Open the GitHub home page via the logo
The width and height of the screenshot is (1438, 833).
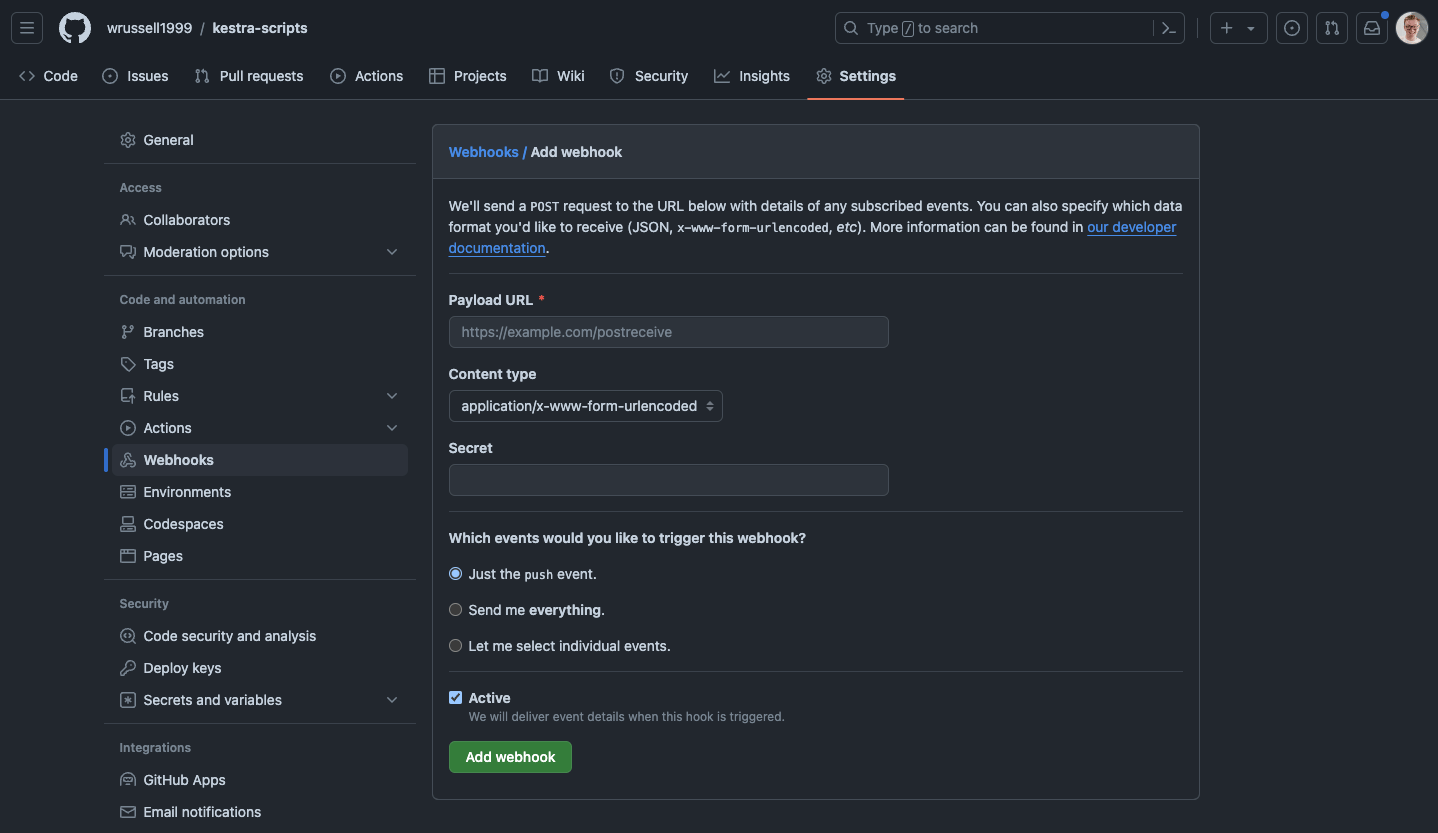pyautogui.click(x=74, y=27)
